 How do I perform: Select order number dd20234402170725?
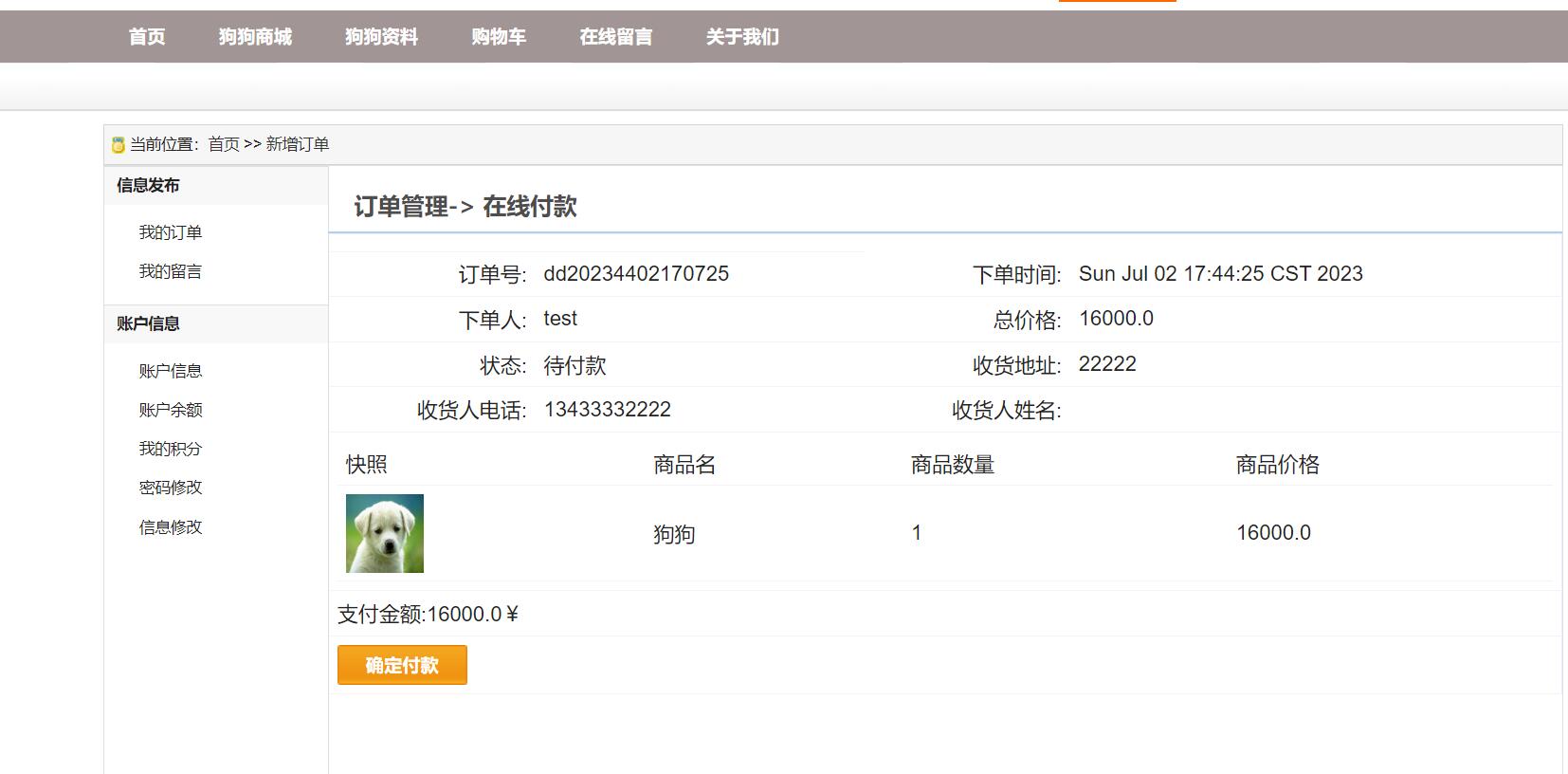[636, 274]
